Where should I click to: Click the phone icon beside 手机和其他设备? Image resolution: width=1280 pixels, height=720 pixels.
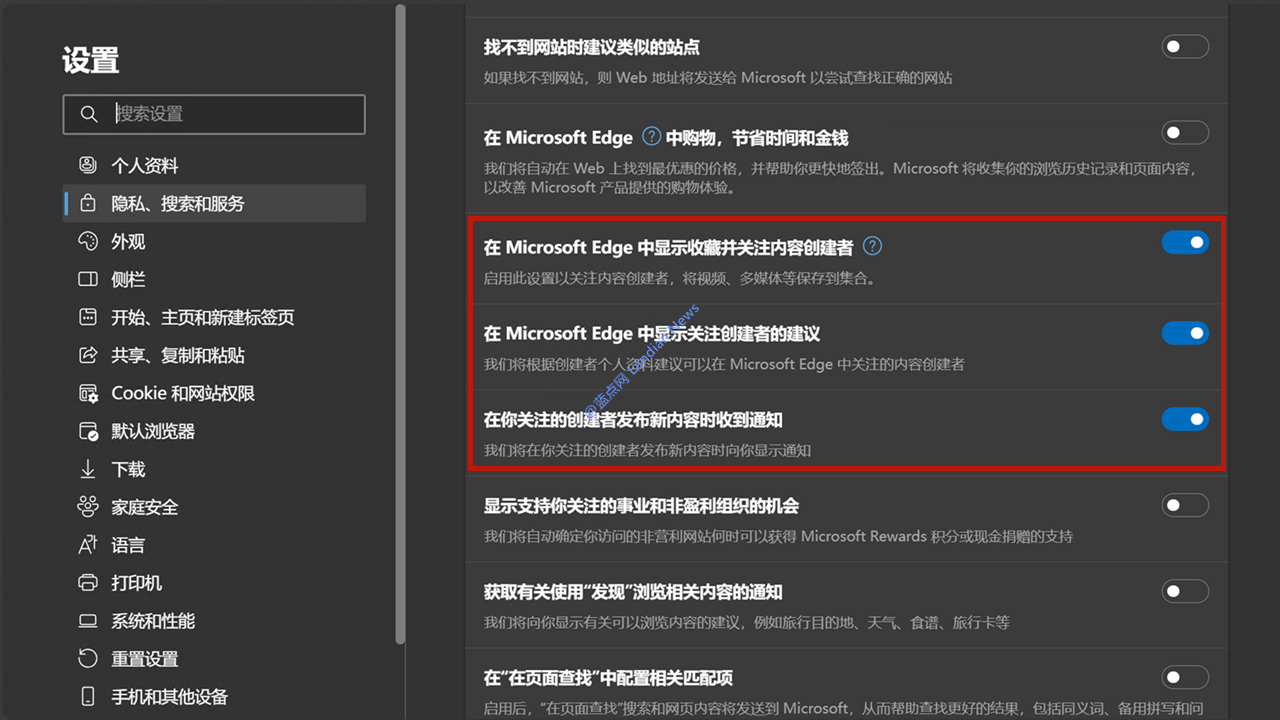tap(88, 697)
